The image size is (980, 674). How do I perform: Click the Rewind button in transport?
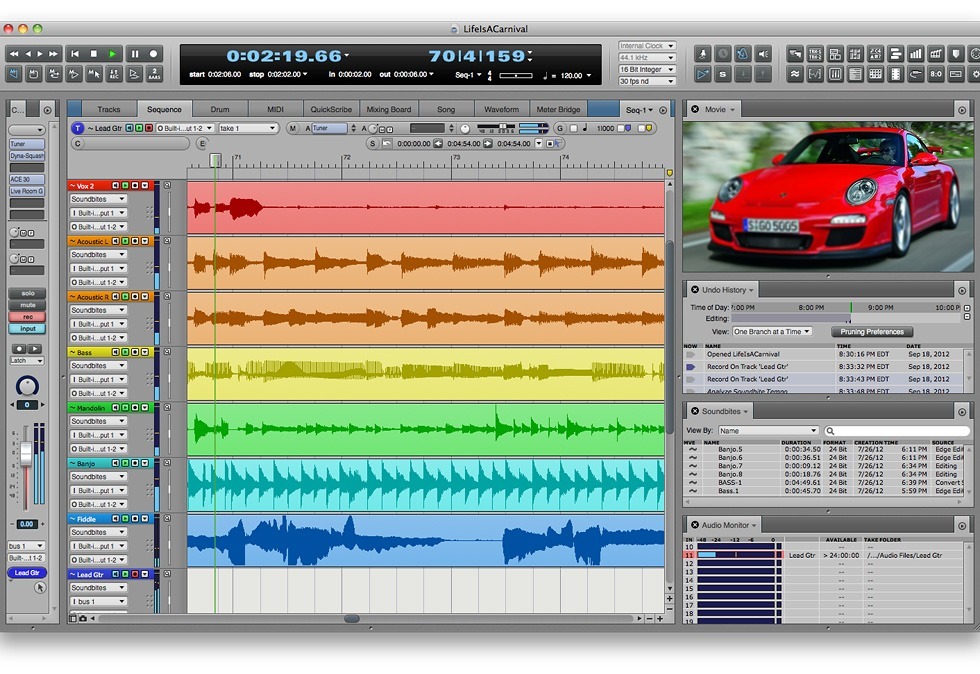point(13,54)
